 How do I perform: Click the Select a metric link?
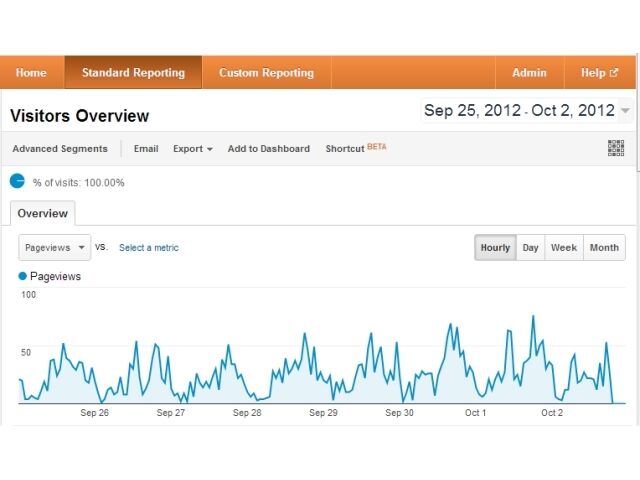click(x=149, y=248)
